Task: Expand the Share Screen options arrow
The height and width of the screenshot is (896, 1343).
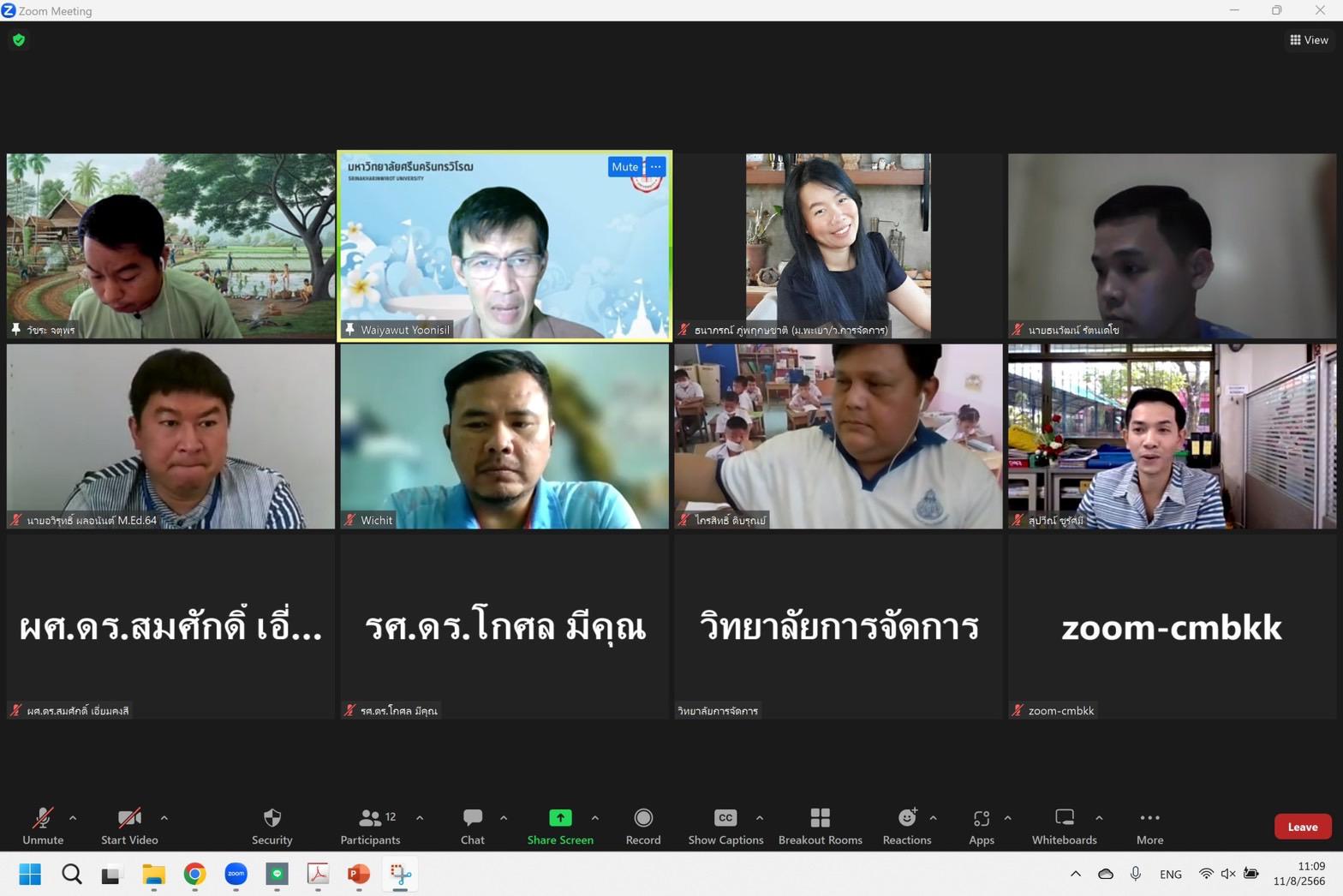Action: coord(595,818)
